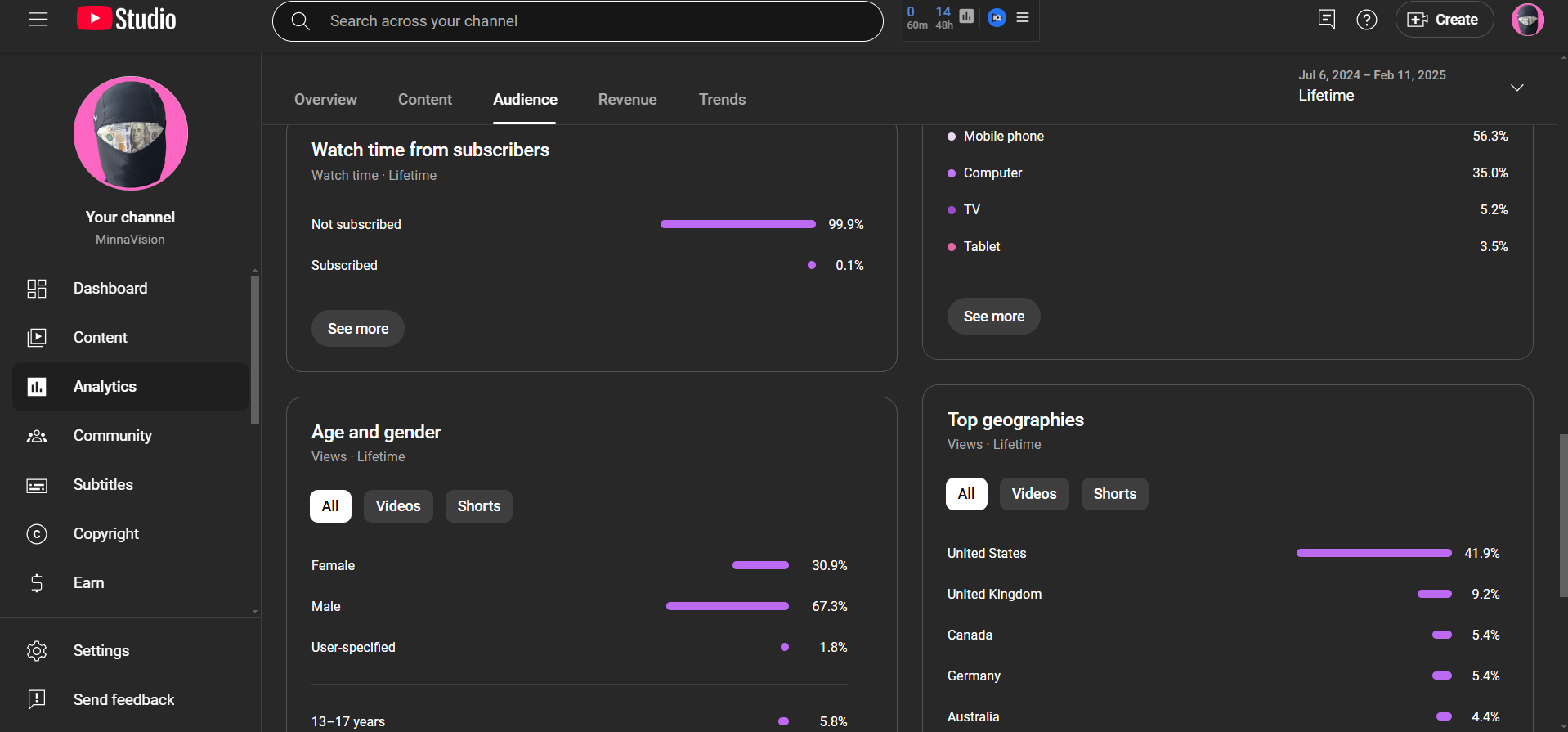The image size is (1568, 732).
Task: Open the extension list menu icon
Action: 1023,17
